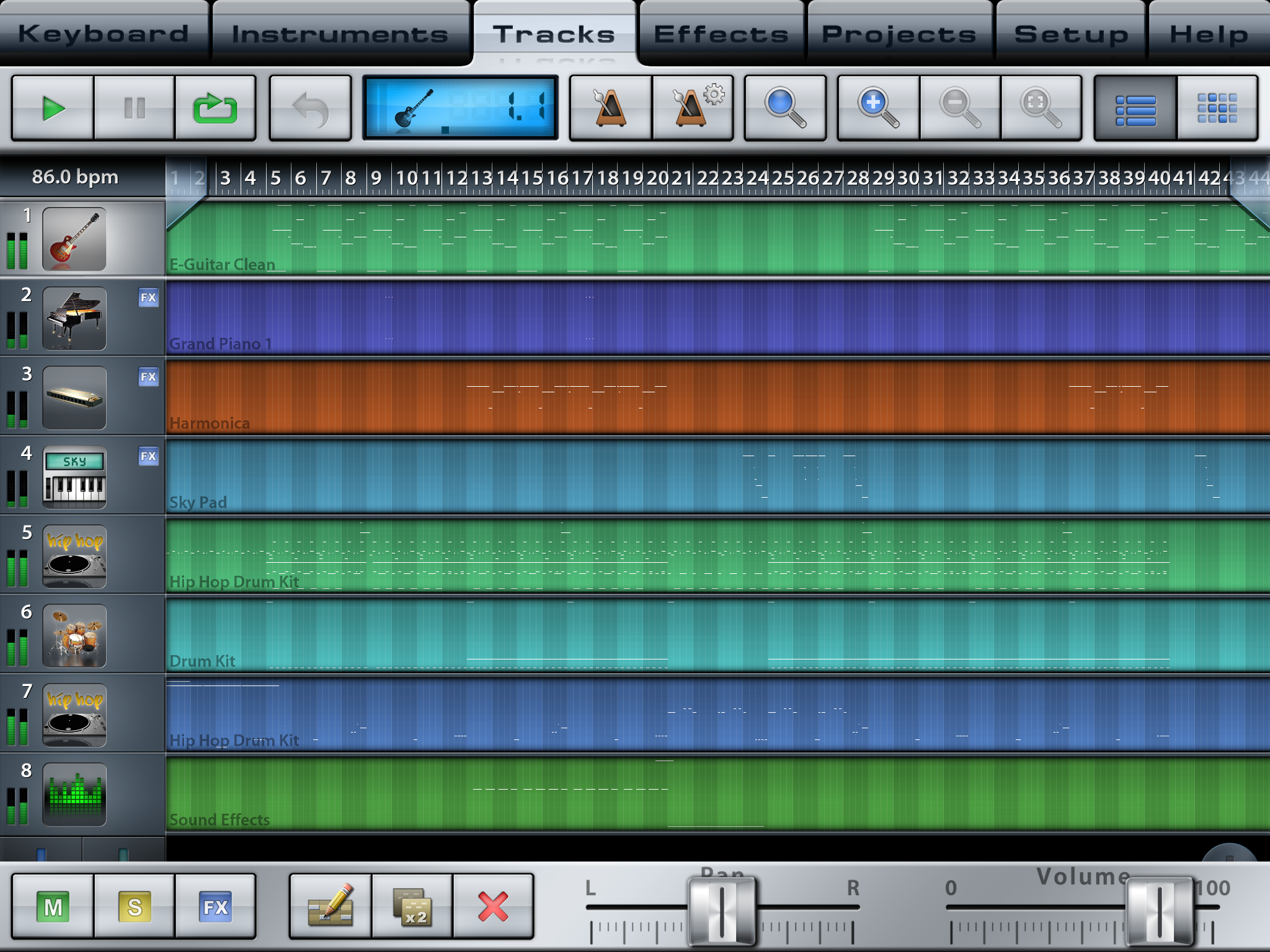
Task: Click the metronome settings icon
Action: 695,107
